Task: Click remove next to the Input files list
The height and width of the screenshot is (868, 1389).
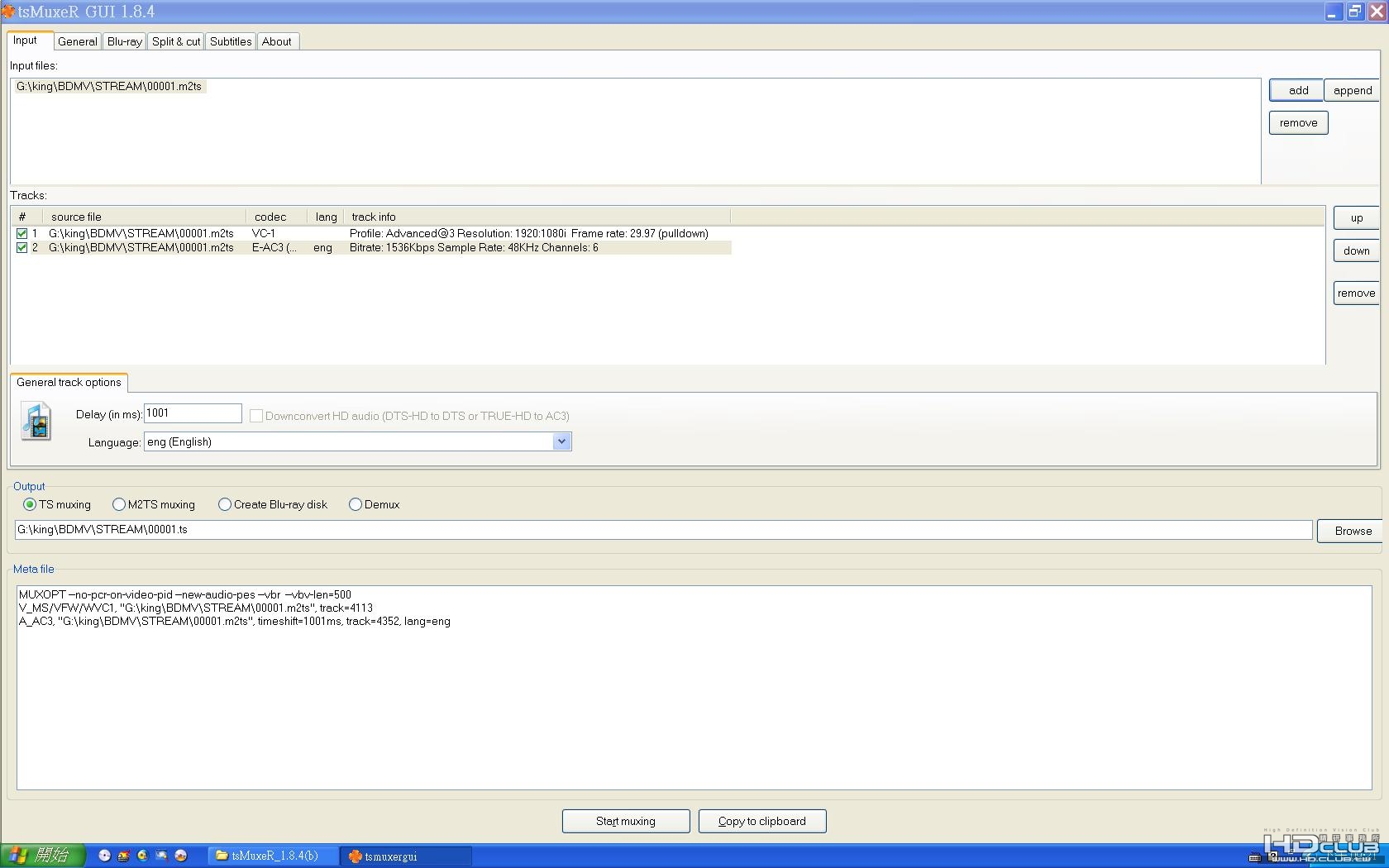Action: click(x=1298, y=122)
